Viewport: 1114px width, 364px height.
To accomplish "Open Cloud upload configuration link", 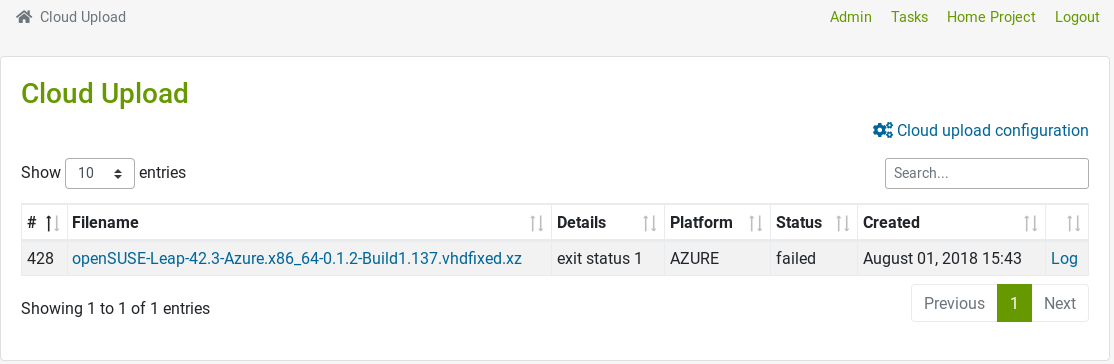I will click(x=993, y=130).
